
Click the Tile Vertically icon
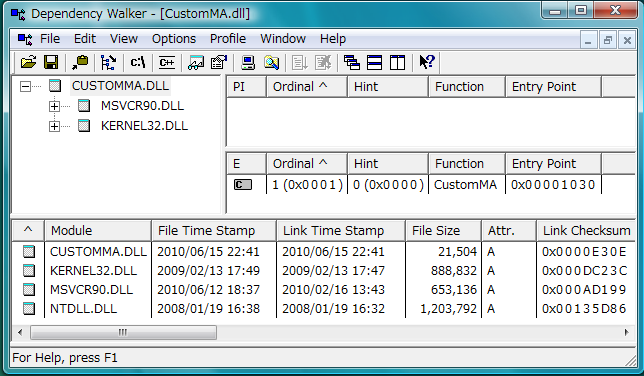397,62
